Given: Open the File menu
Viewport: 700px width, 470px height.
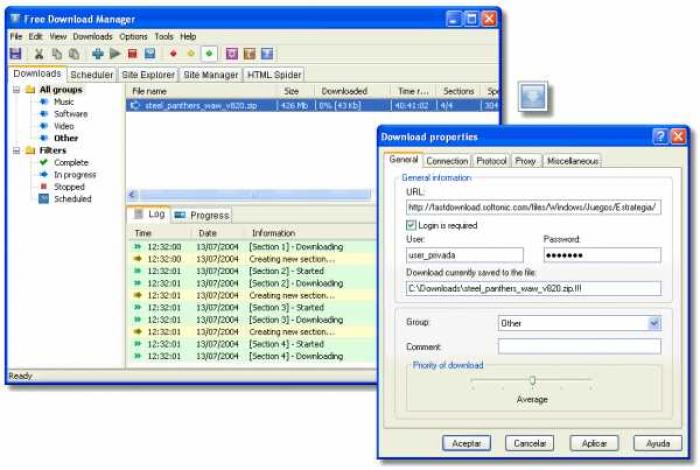Looking at the screenshot, I should [16, 37].
